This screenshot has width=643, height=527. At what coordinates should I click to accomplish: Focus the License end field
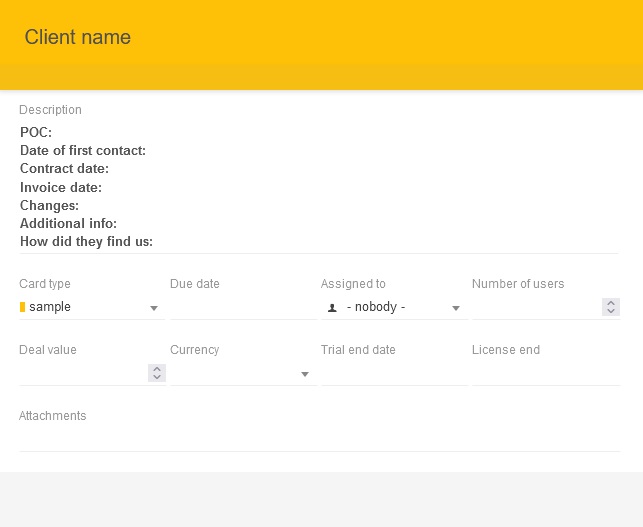[545, 373]
